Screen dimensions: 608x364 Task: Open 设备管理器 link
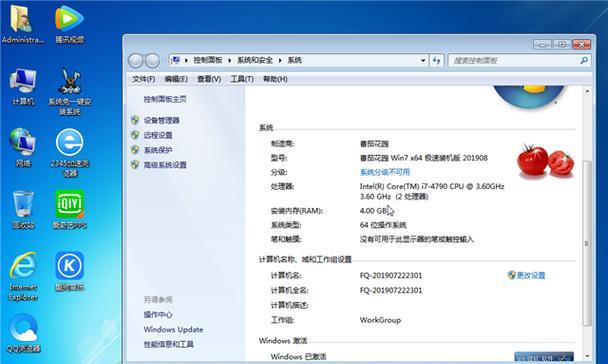(x=162, y=120)
